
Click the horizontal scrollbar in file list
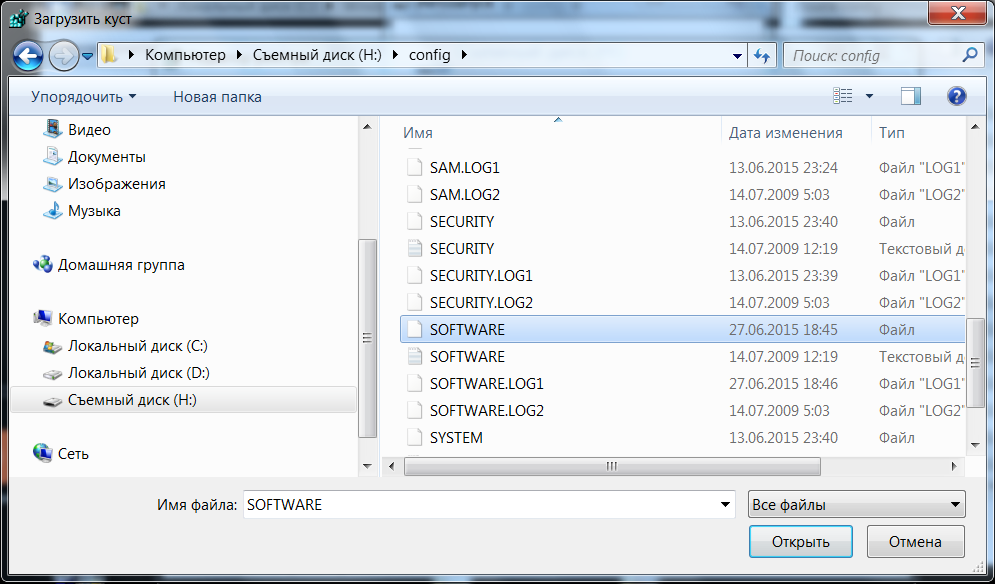point(608,467)
